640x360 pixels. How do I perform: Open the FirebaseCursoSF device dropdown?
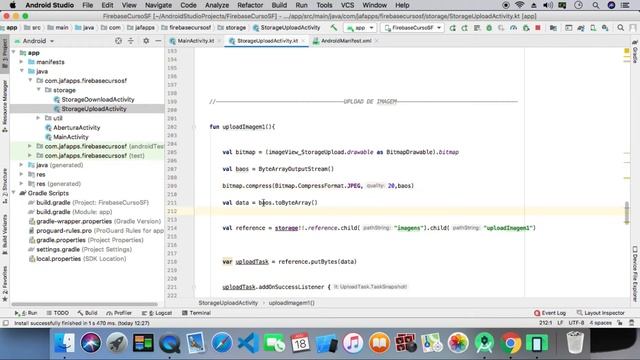click(413, 28)
